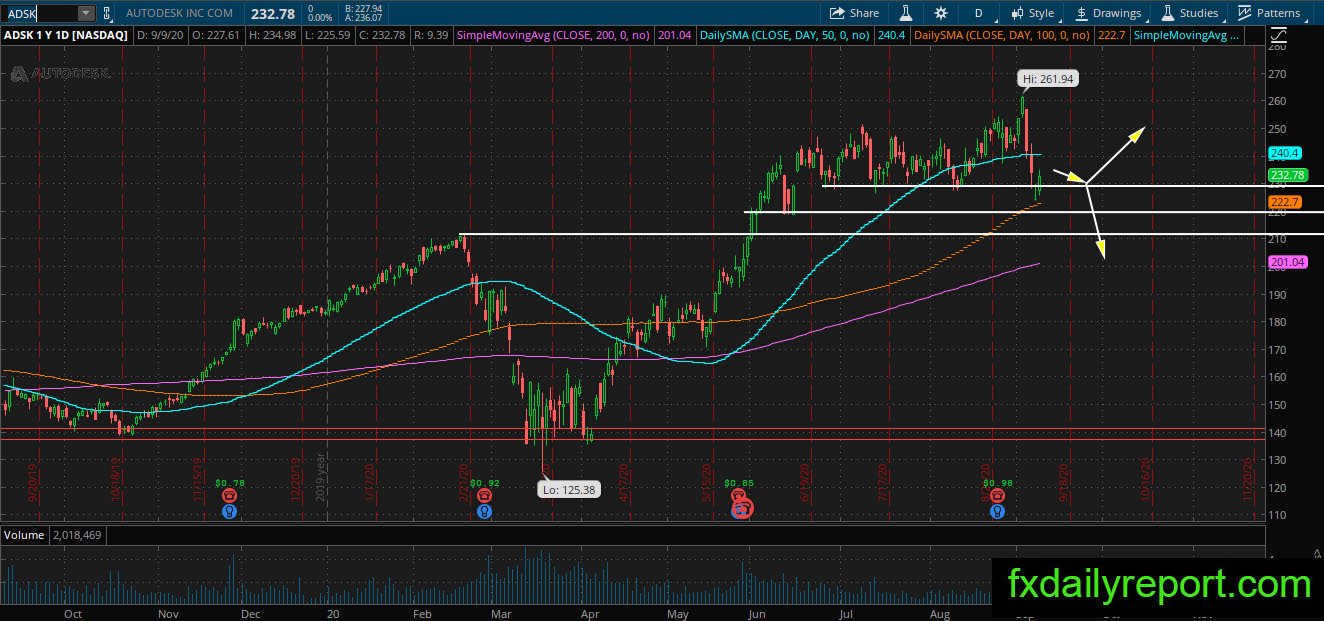Click the 150 price axis label
Viewport: 1324px width, 621px height.
(1277, 405)
